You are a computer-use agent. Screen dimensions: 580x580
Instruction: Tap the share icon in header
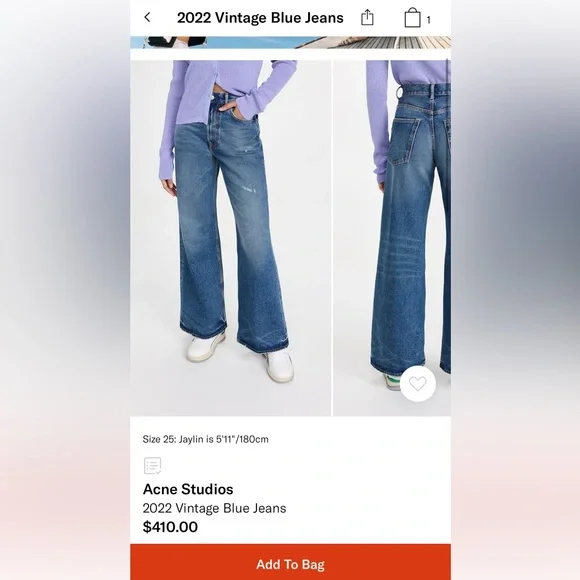pyautogui.click(x=367, y=18)
